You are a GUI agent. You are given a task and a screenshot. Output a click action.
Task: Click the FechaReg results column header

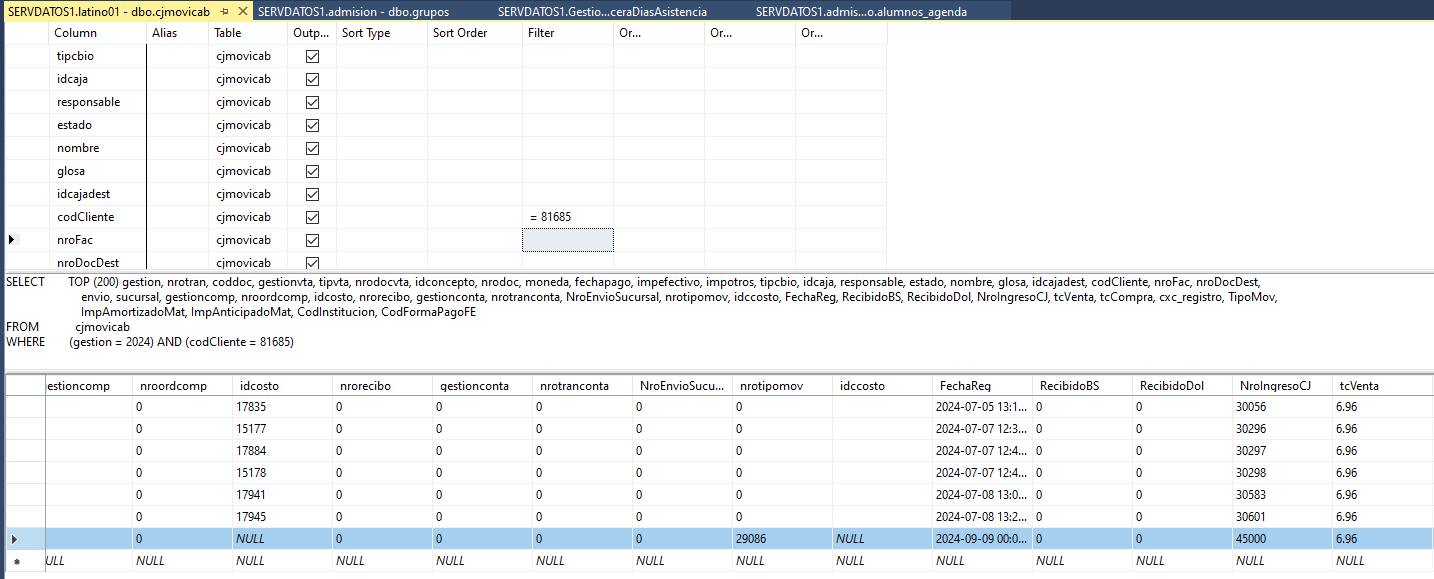pyautogui.click(x=982, y=385)
